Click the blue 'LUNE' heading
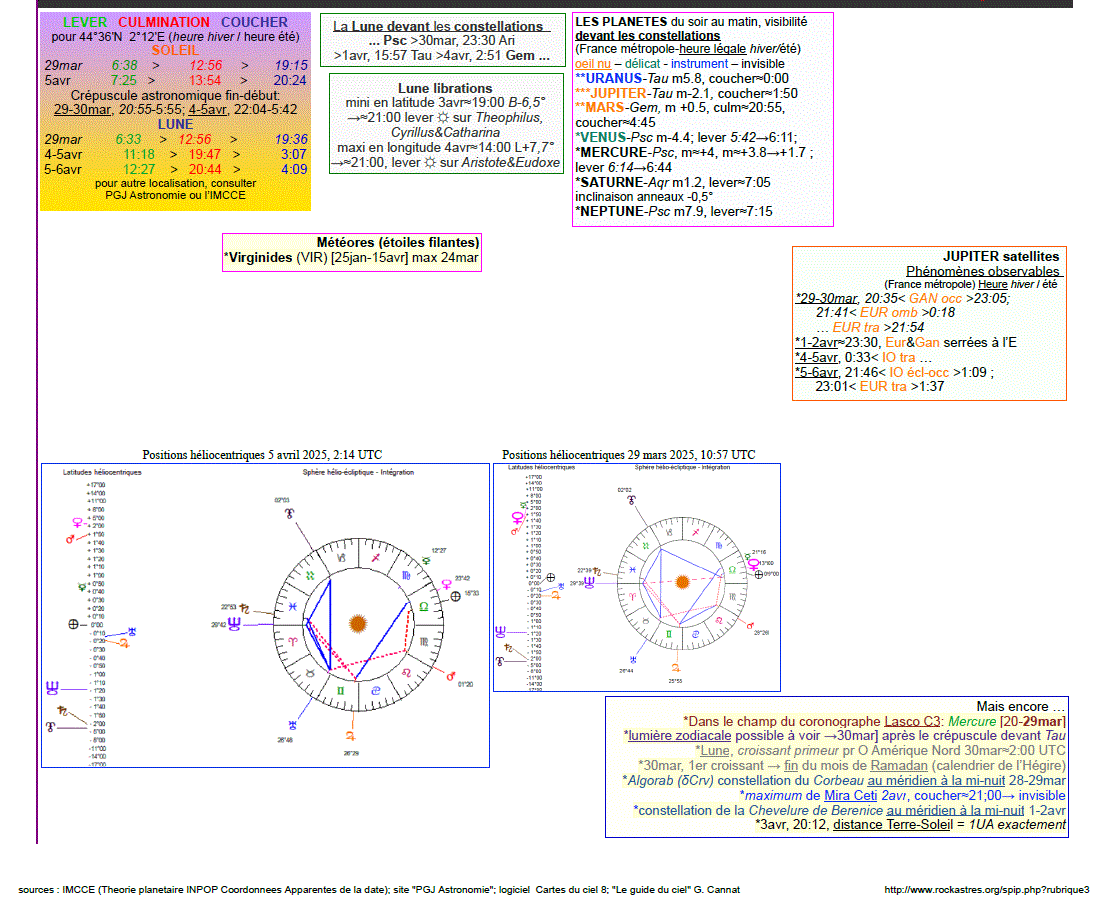 (175, 124)
